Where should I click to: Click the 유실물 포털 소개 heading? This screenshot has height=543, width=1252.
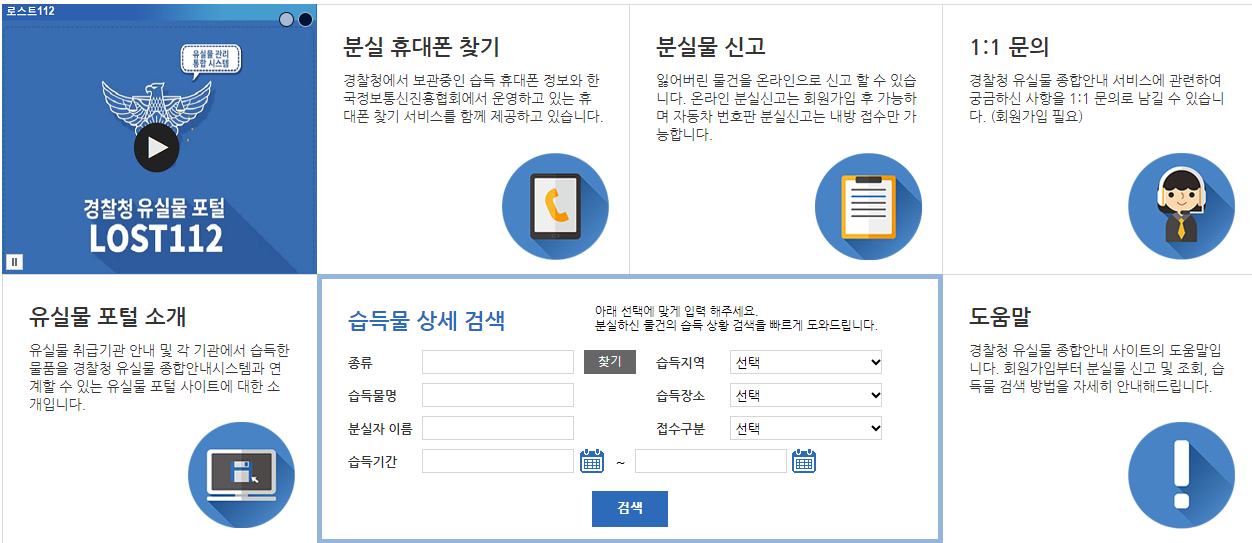tap(108, 317)
